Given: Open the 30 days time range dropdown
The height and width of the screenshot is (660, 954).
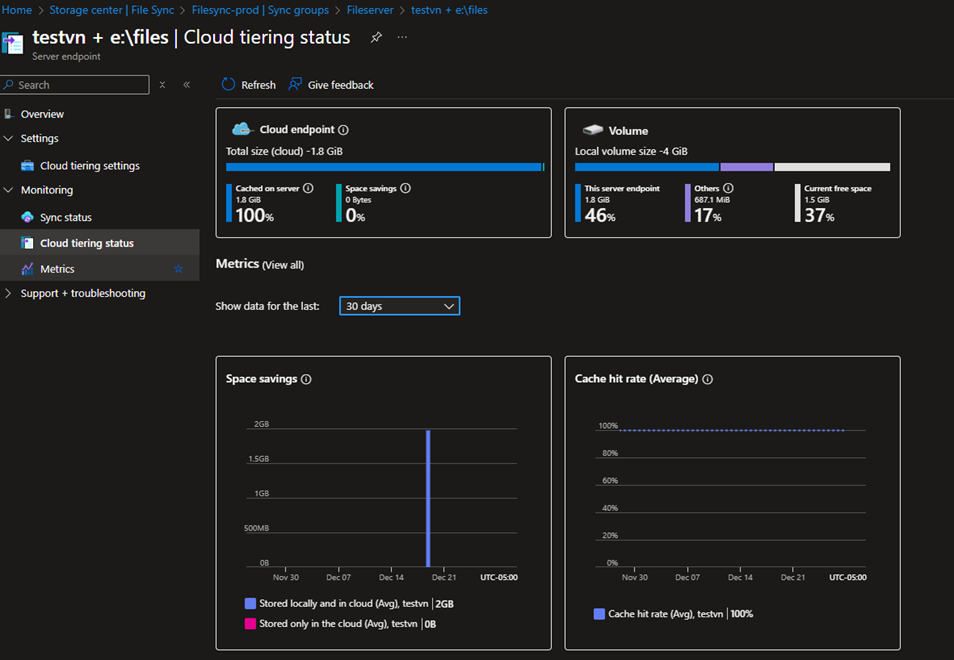Looking at the screenshot, I should [399, 306].
